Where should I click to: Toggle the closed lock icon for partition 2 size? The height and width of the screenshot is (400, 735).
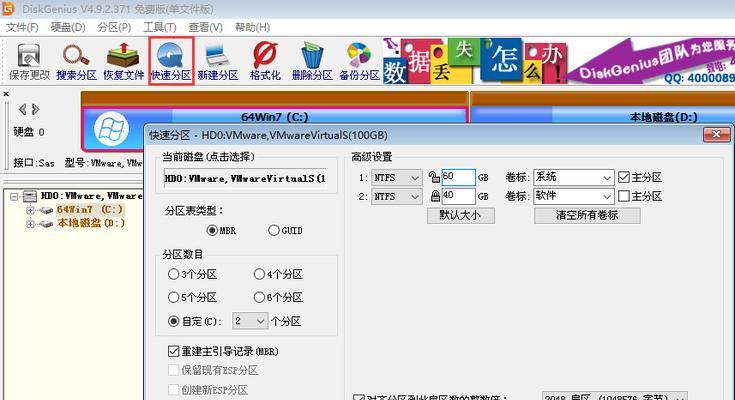pos(435,196)
